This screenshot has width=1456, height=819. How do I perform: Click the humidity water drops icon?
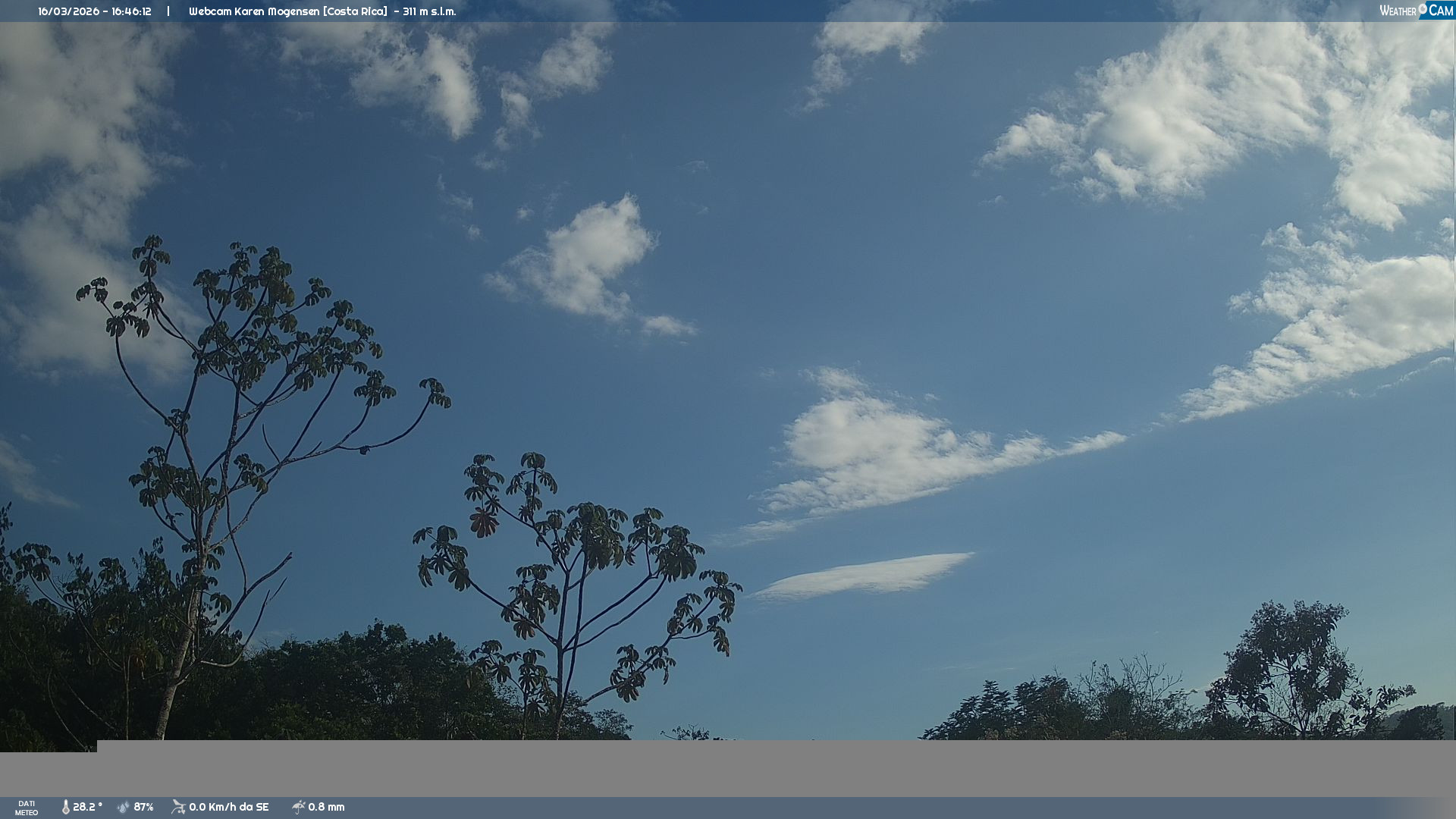click(124, 807)
